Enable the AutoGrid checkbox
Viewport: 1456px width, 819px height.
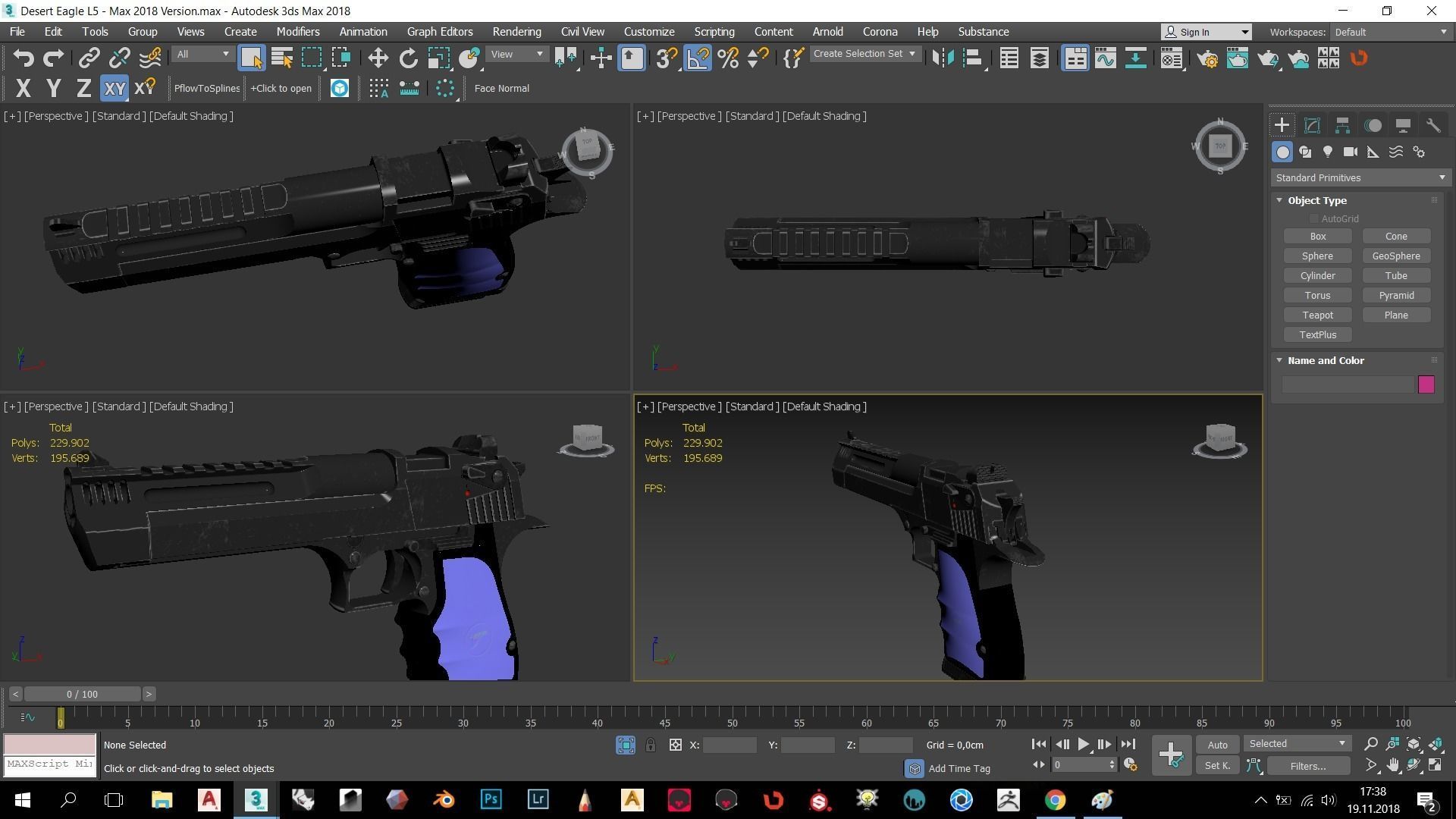point(1313,219)
